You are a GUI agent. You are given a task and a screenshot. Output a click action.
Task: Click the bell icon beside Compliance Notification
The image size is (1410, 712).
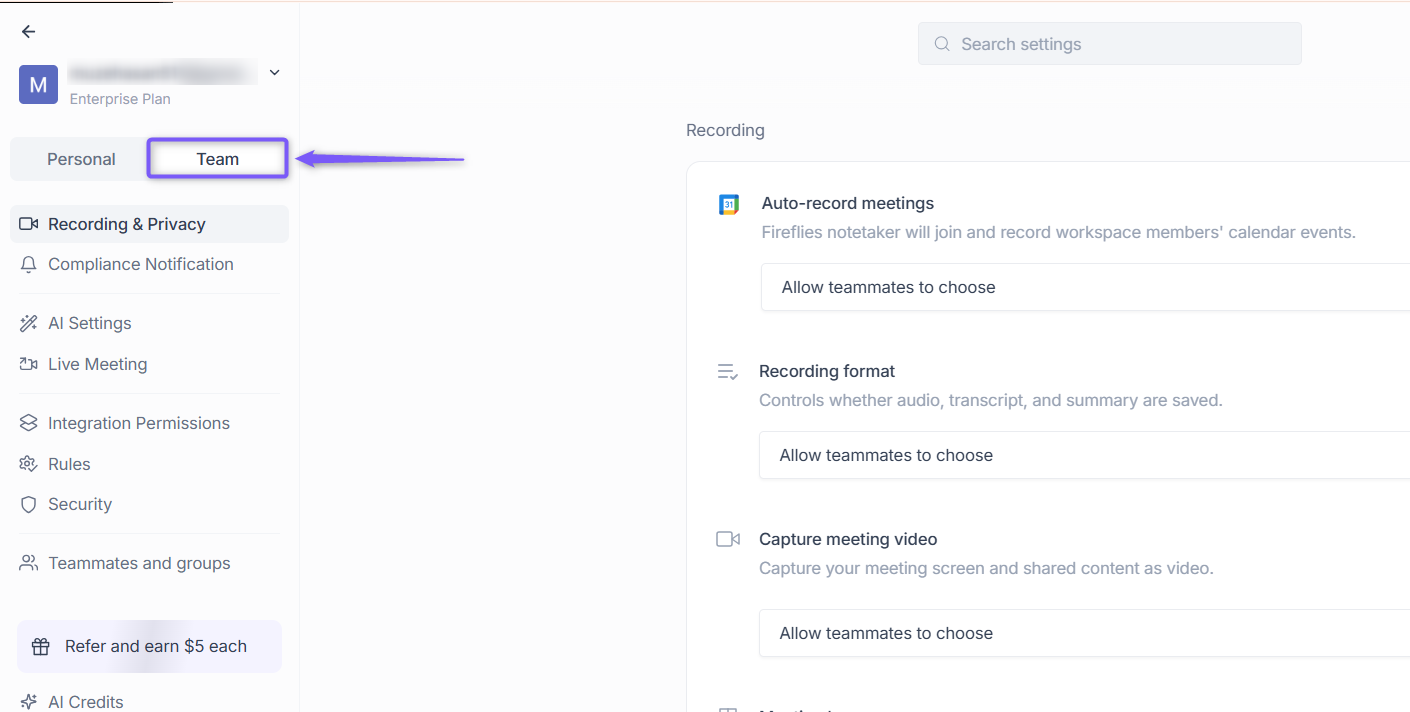tap(29, 265)
